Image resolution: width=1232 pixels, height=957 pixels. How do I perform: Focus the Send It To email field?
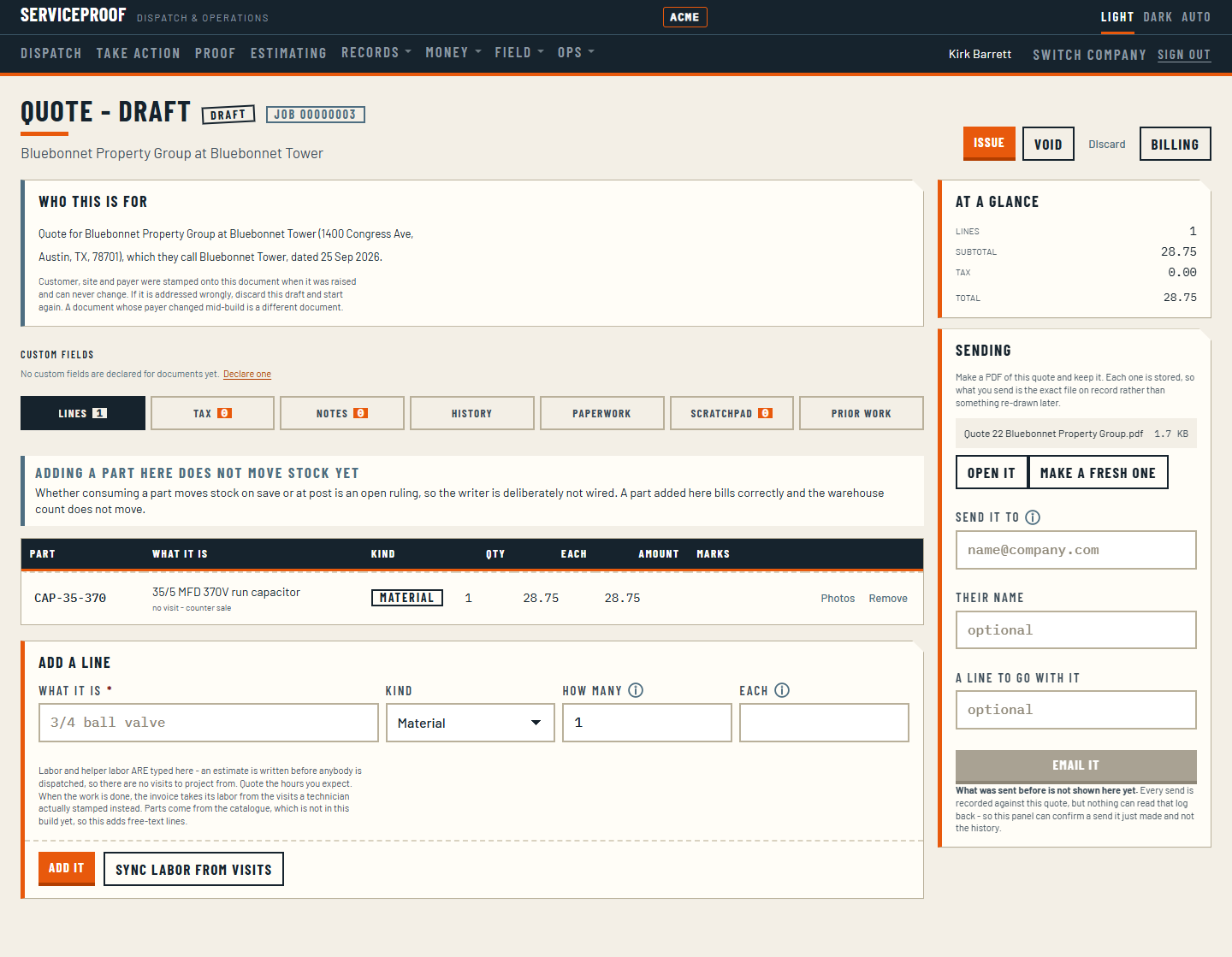[x=1076, y=550]
